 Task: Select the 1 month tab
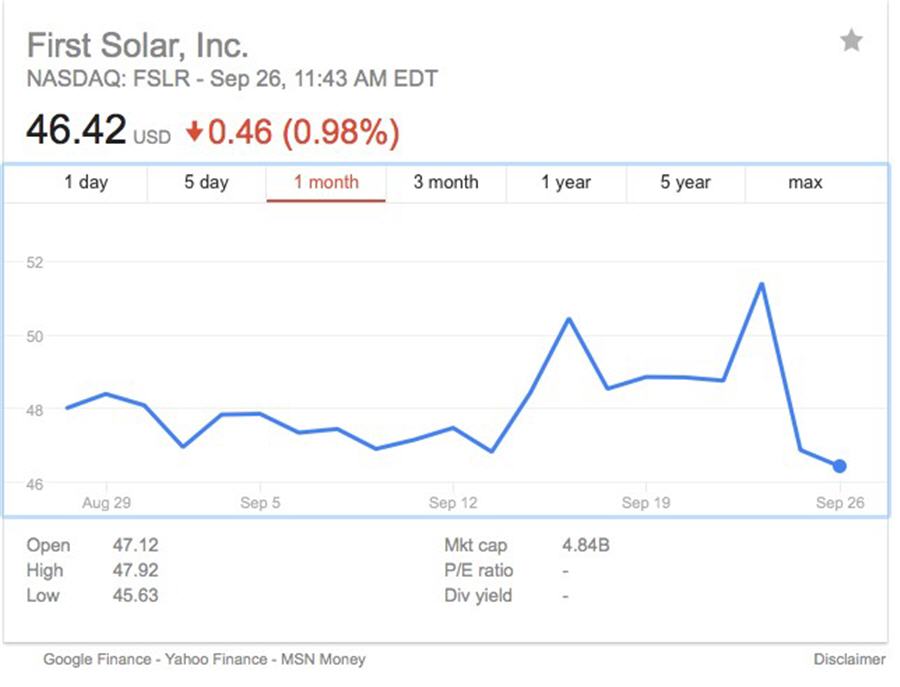coord(326,182)
